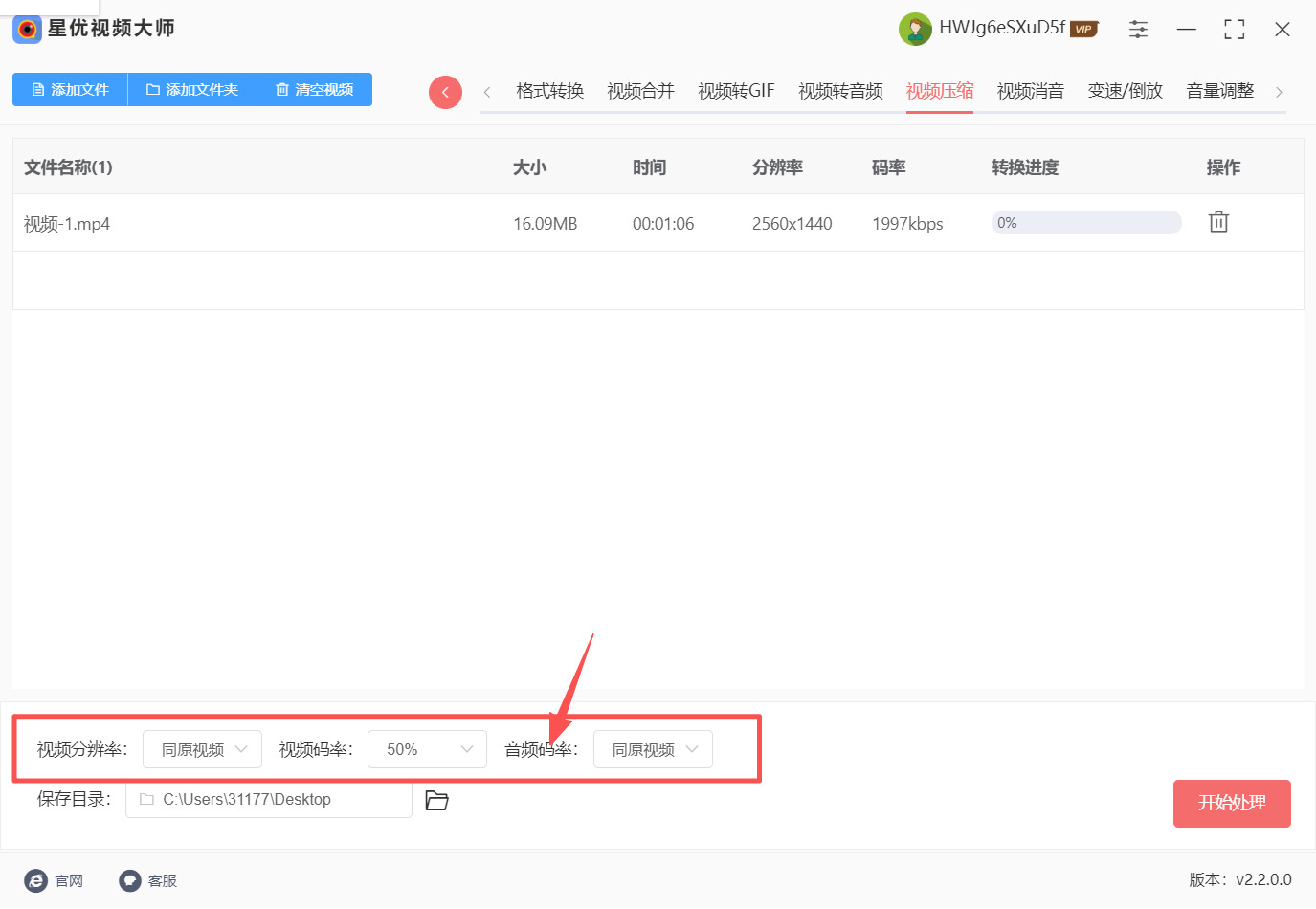Switch to the 格式转换 tab
Viewport: 1316px width, 909px height.
(549, 91)
